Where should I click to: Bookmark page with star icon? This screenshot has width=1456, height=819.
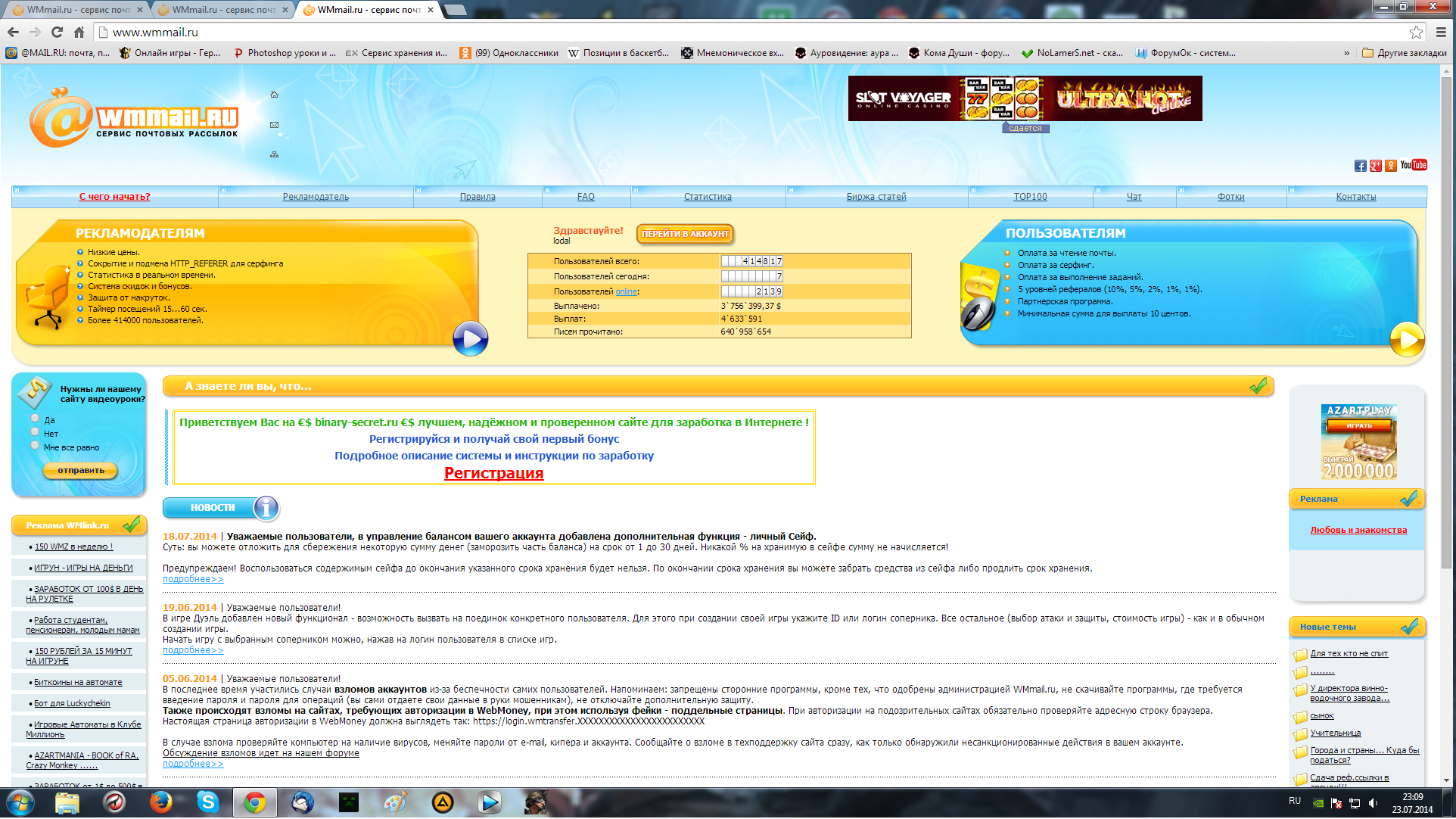[x=1416, y=32]
